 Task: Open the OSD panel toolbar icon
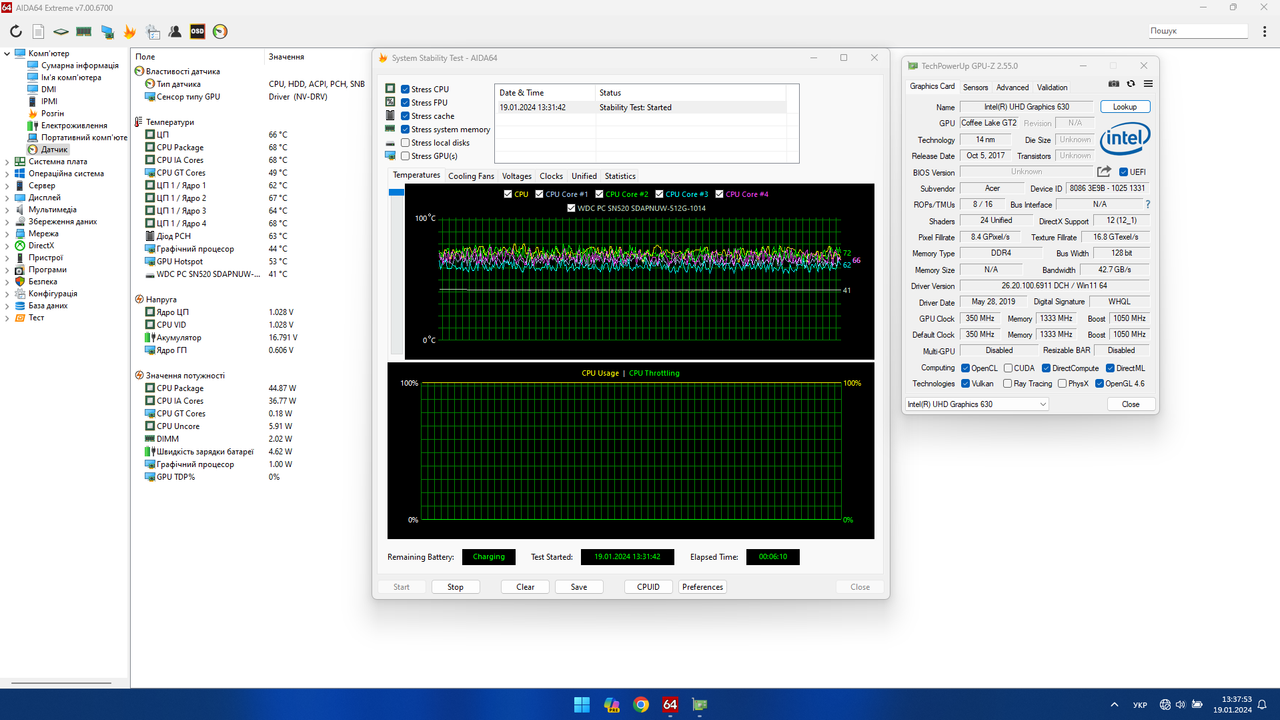tap(198, 32)
